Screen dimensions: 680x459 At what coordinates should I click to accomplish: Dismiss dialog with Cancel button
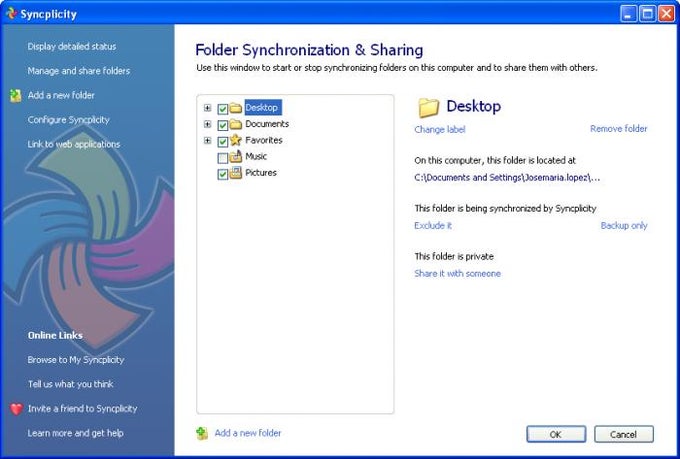624,434
